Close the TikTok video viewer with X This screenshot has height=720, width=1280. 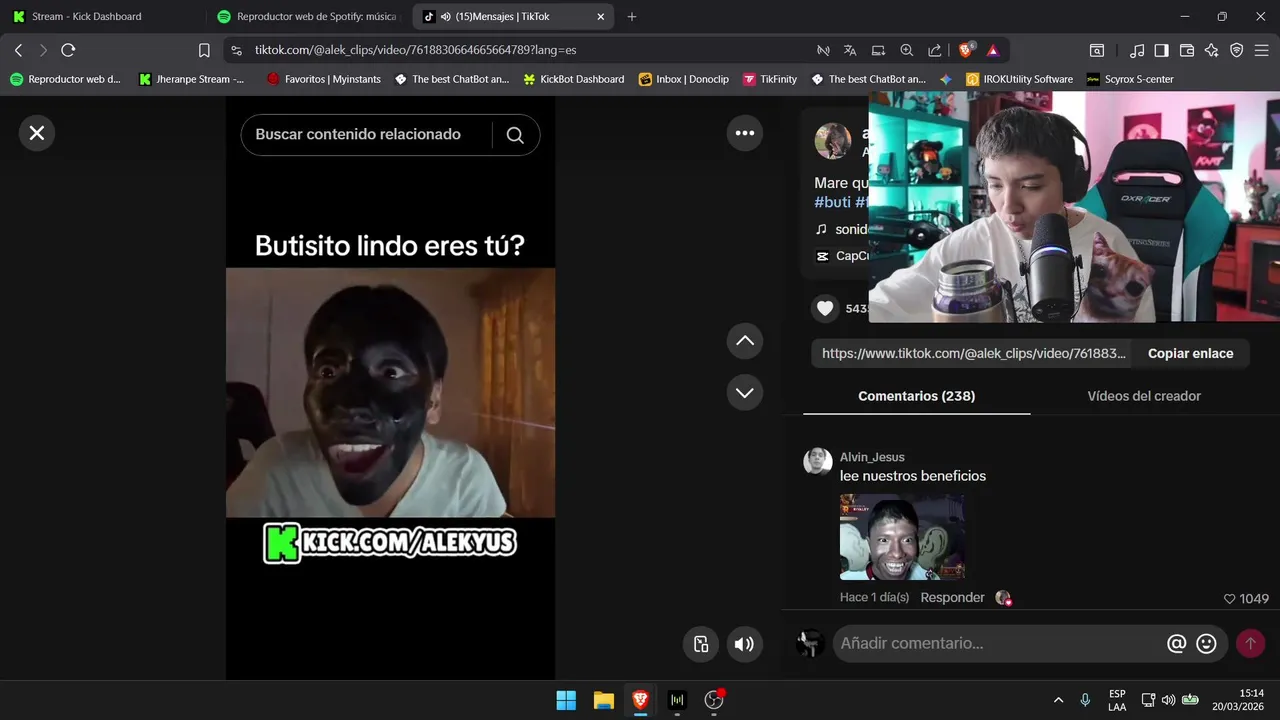pyautogui.click(x=37, y=133)
